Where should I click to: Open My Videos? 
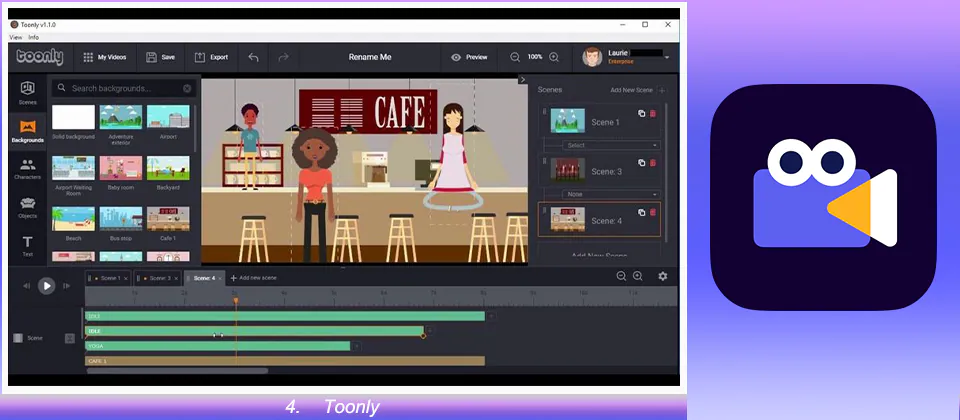105,57
